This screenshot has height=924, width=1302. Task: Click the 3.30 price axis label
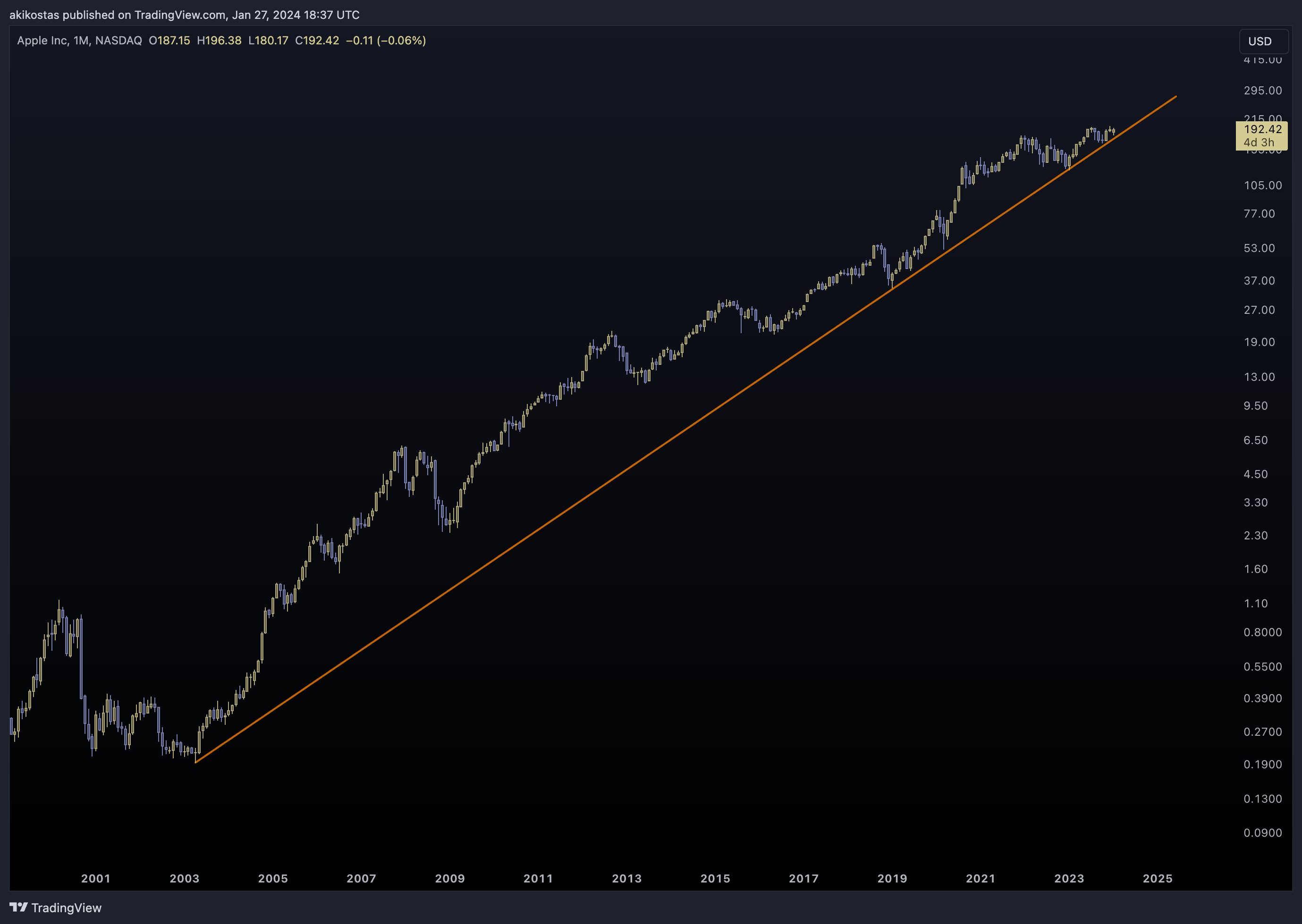pyautogui.click(x=1256, y=503)
